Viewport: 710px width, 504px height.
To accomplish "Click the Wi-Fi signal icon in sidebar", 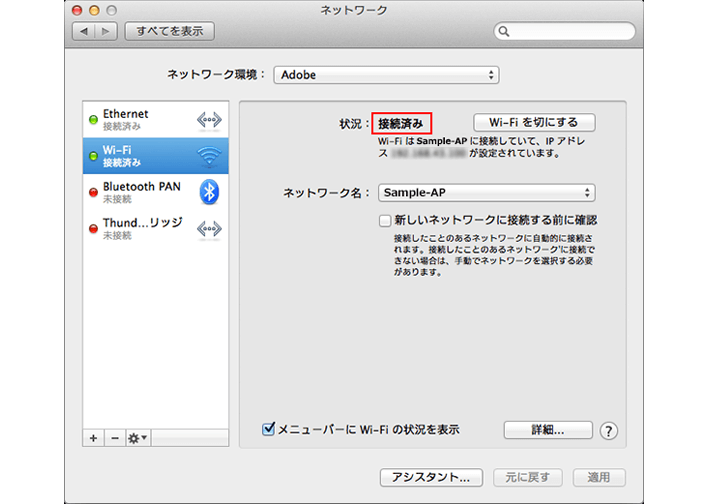I will [x=209, y=155].
